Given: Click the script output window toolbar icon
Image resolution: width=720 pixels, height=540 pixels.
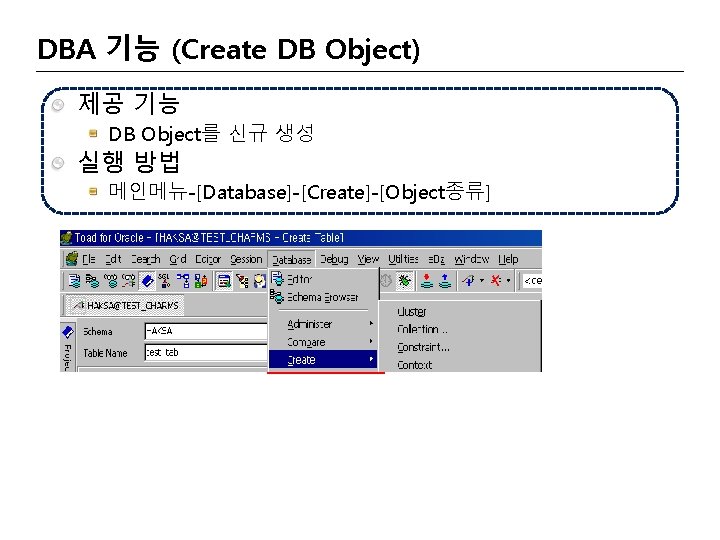Looking at the screenshot, I should point(224,281).
